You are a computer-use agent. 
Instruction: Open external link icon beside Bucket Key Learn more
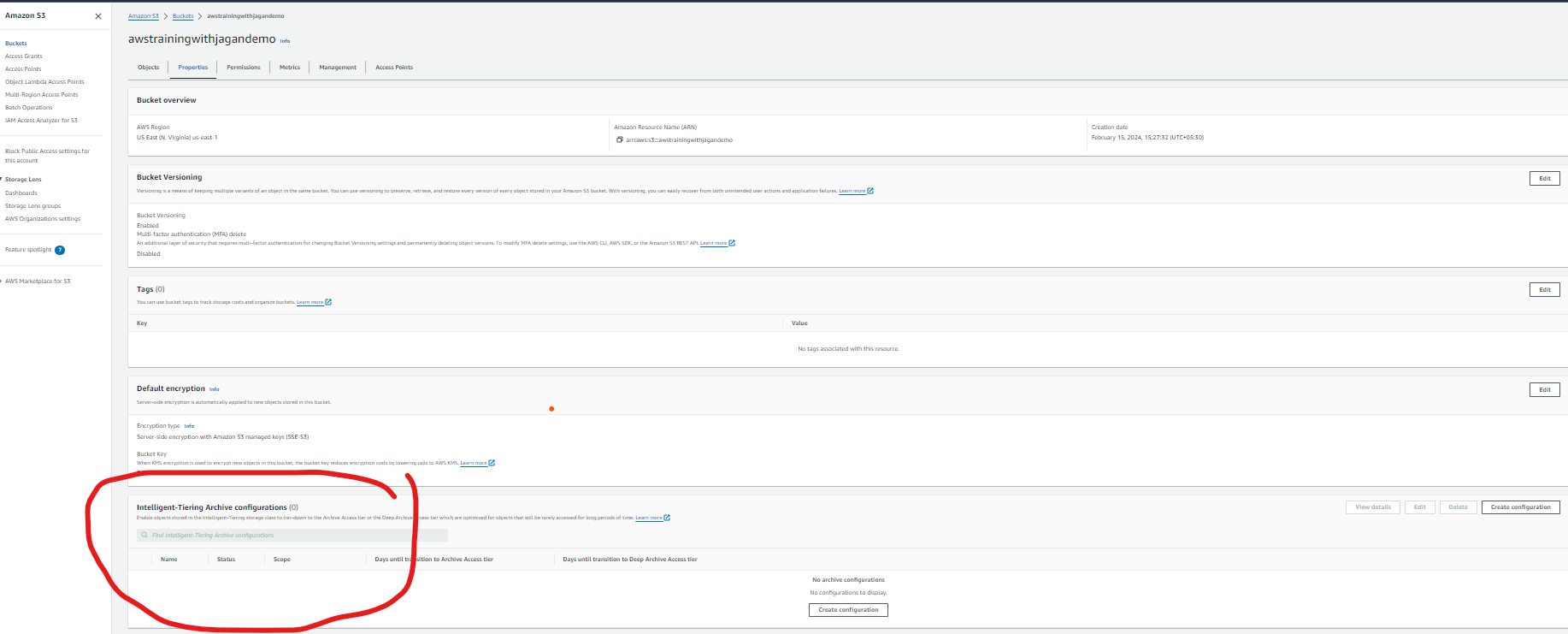(492, 463)
